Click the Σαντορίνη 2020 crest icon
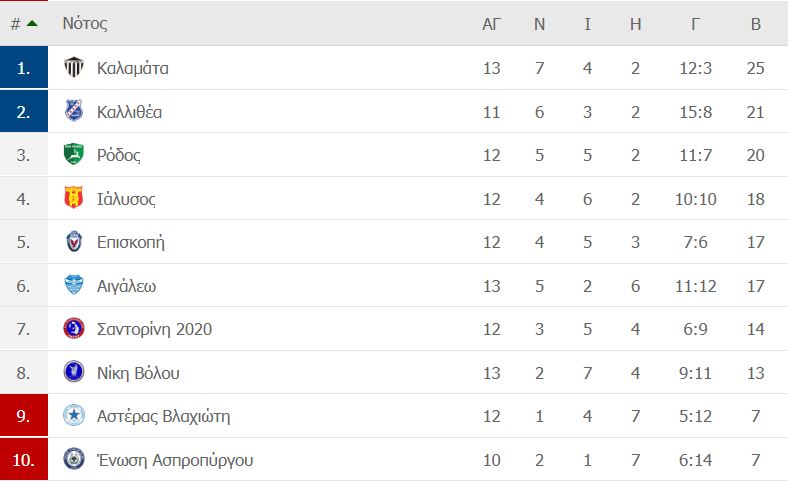Image resolution: width=788 pixels, height=482 pixels. [74, 329]
